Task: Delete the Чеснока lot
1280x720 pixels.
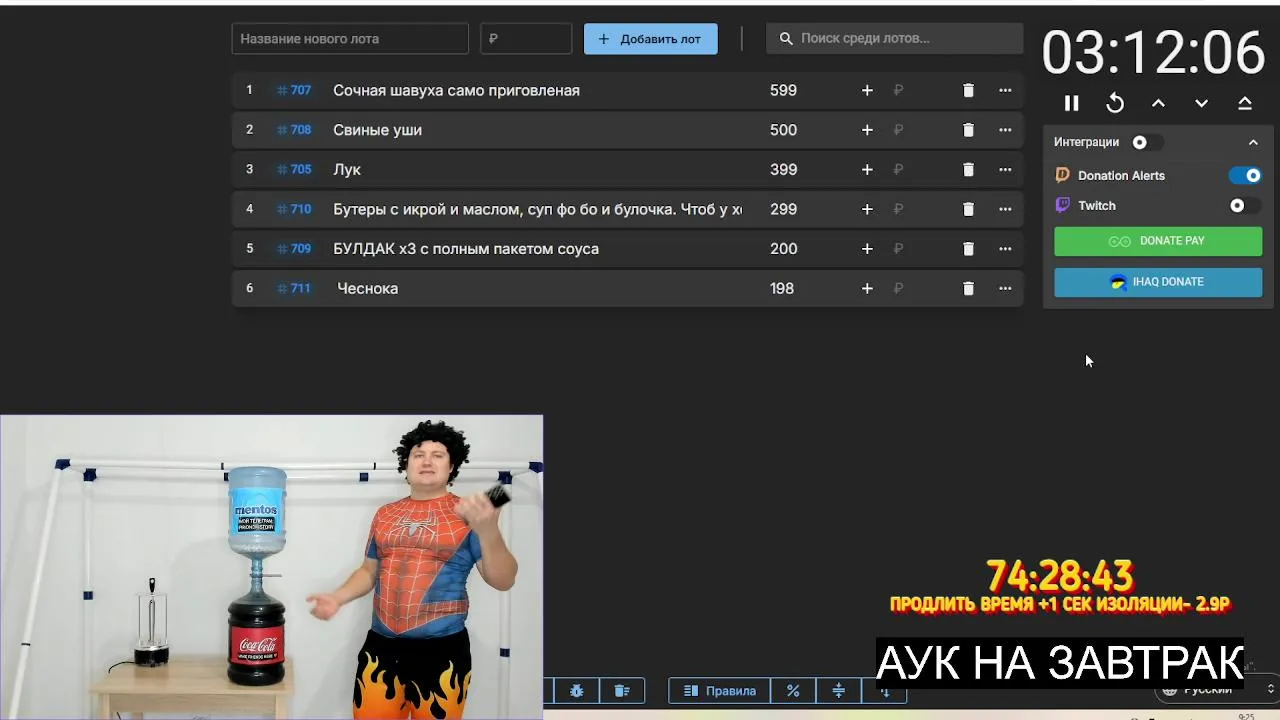Action: (968, 288)
